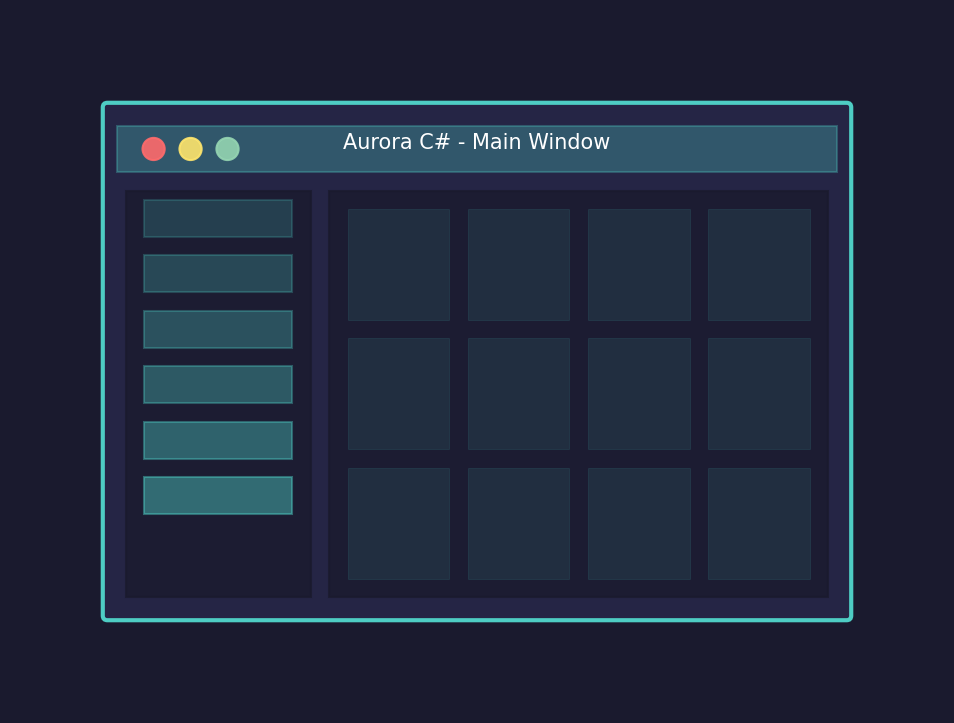Click the green maximize circle in title bar
Screen dimensions: 954x723
coord(227,149)
